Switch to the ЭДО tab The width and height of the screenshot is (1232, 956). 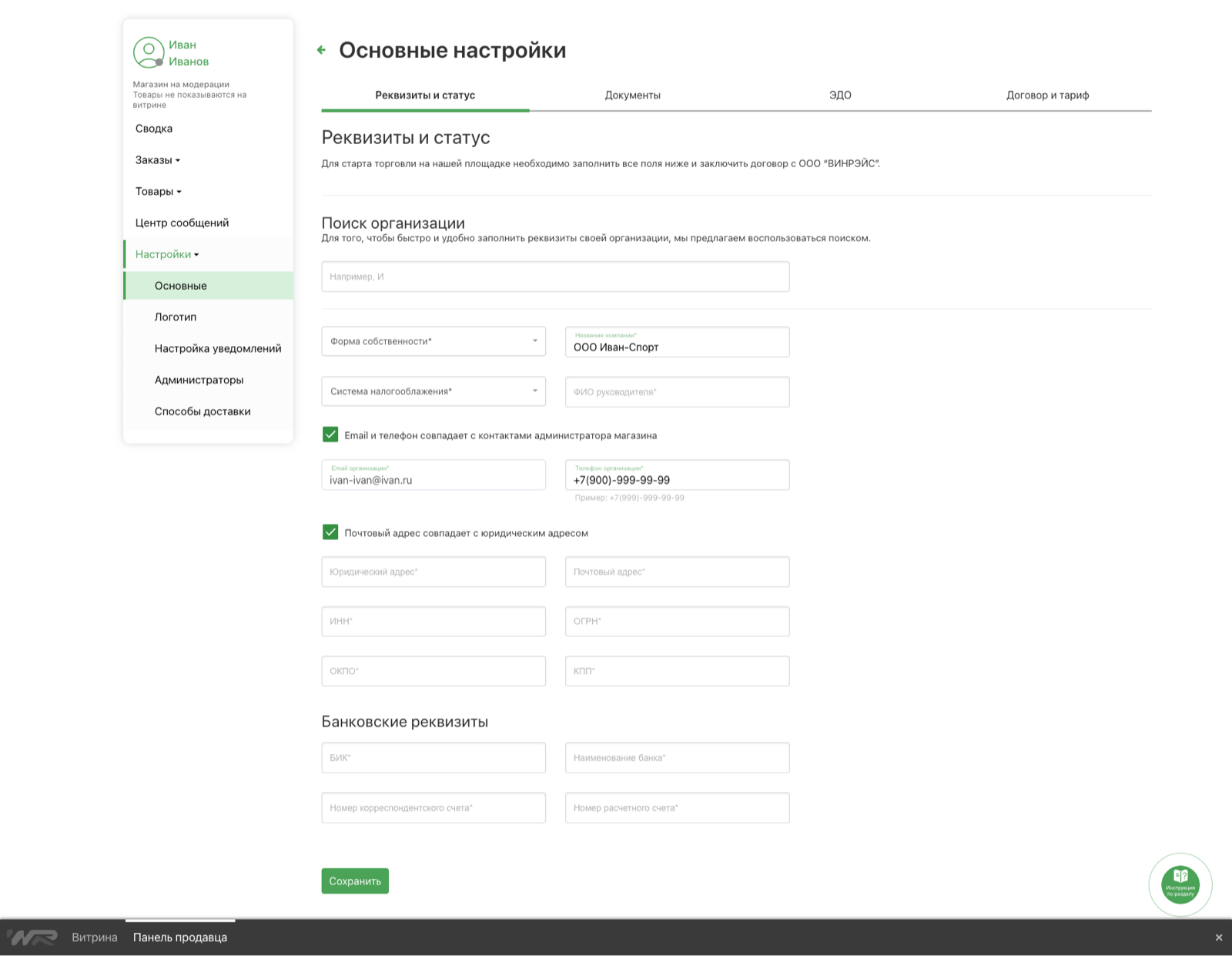tap(840, 96)
